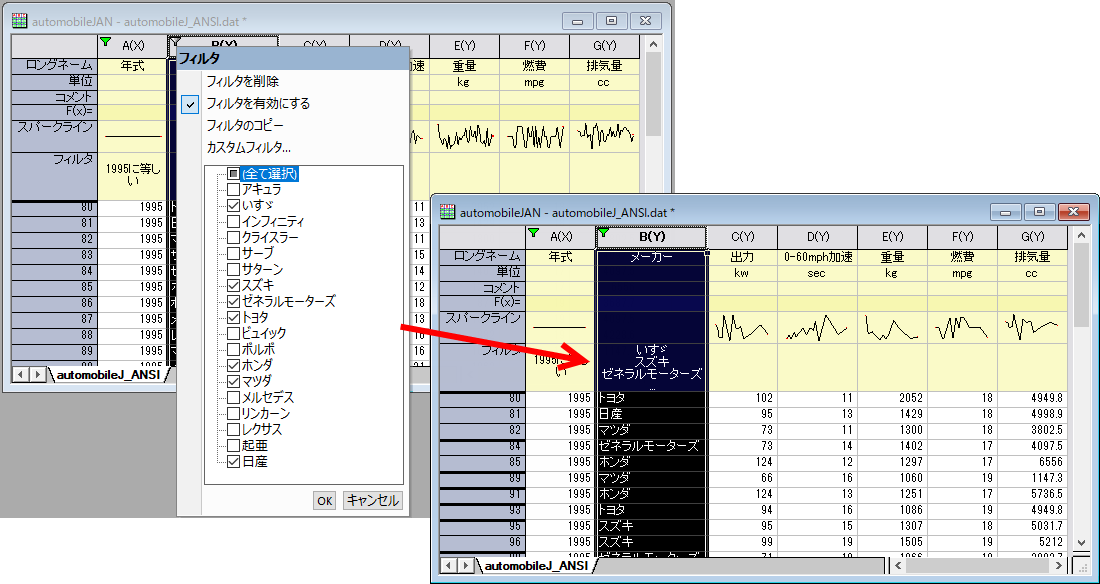The image size is (1100, 584).
Task: Click the back window vertical scrollbar up arrow
Action: (653, 44)
